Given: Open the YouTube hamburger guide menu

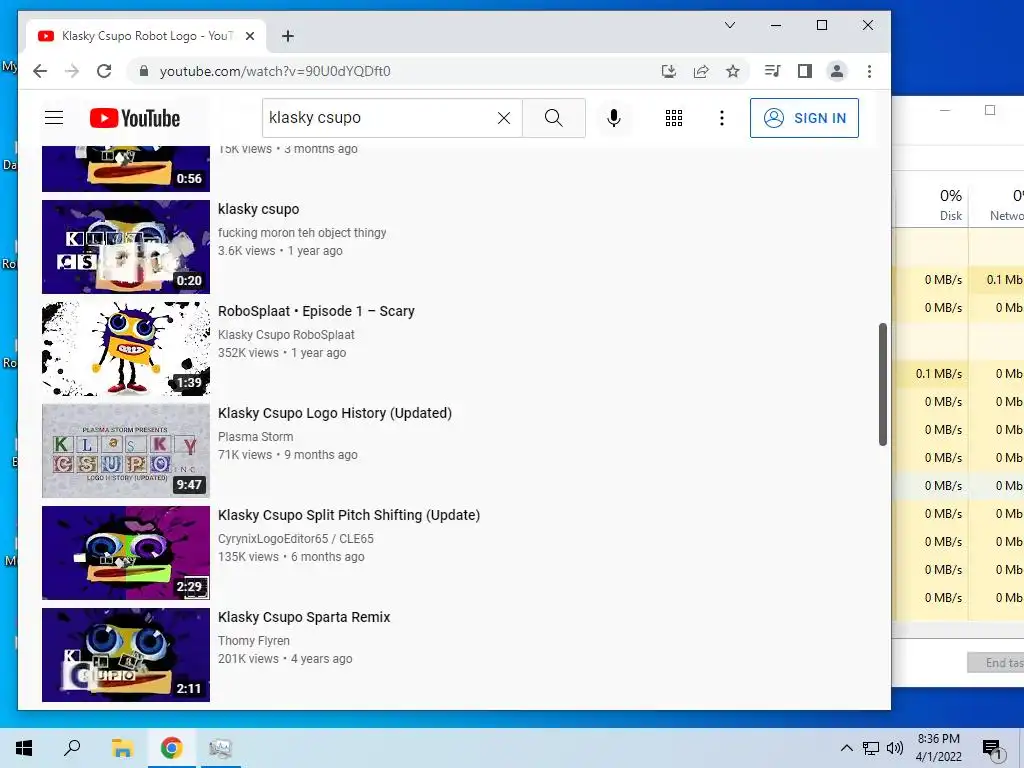Looking at the screenshot, I should point(54,118).
